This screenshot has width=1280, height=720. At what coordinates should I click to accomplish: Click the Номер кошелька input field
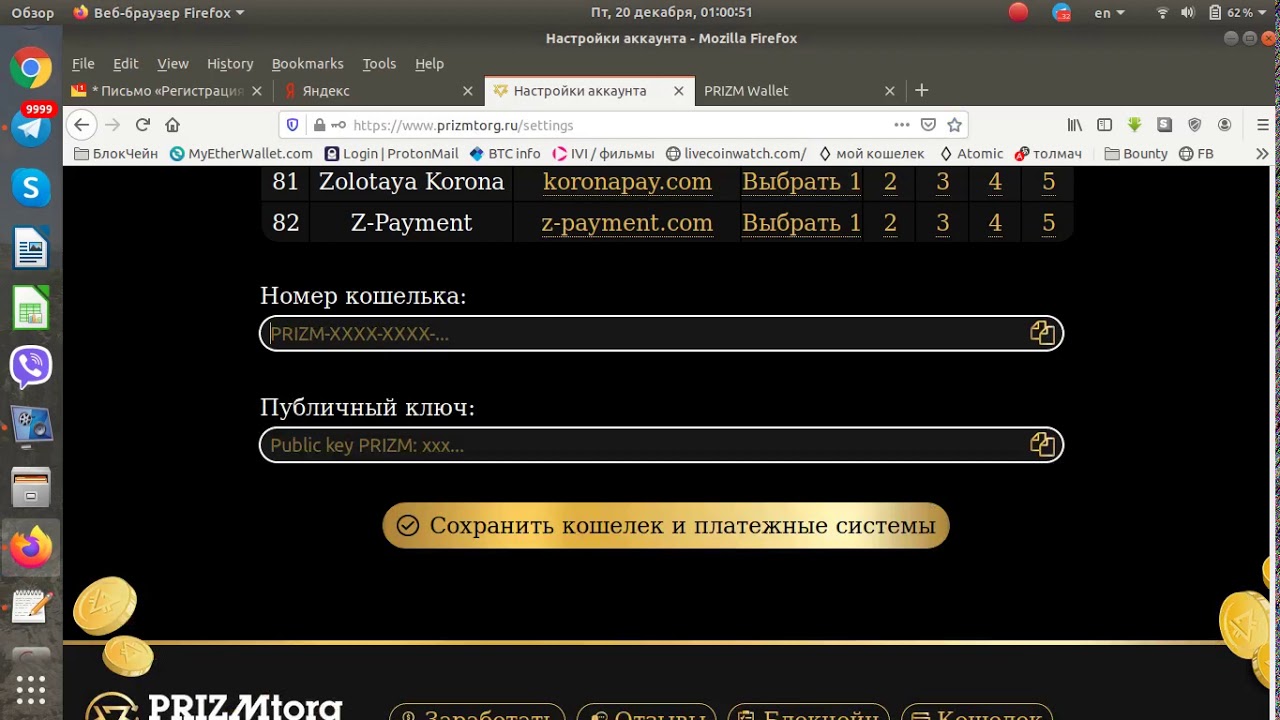coord(662,333)
